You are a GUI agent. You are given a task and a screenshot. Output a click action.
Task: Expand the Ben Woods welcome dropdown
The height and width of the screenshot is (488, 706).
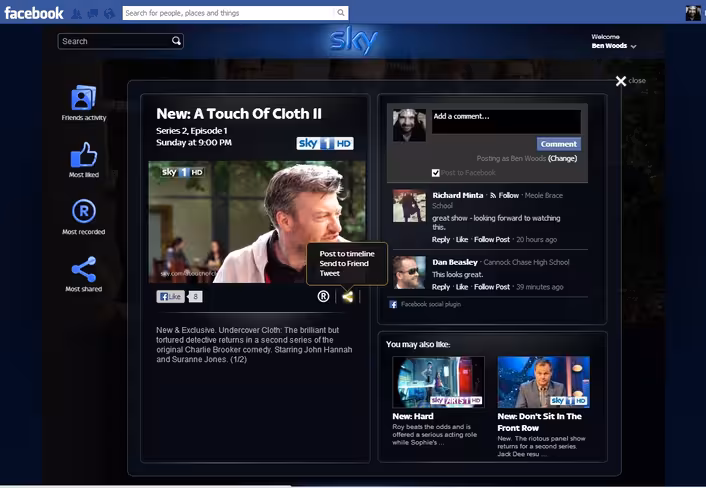(x=634, y=46)
